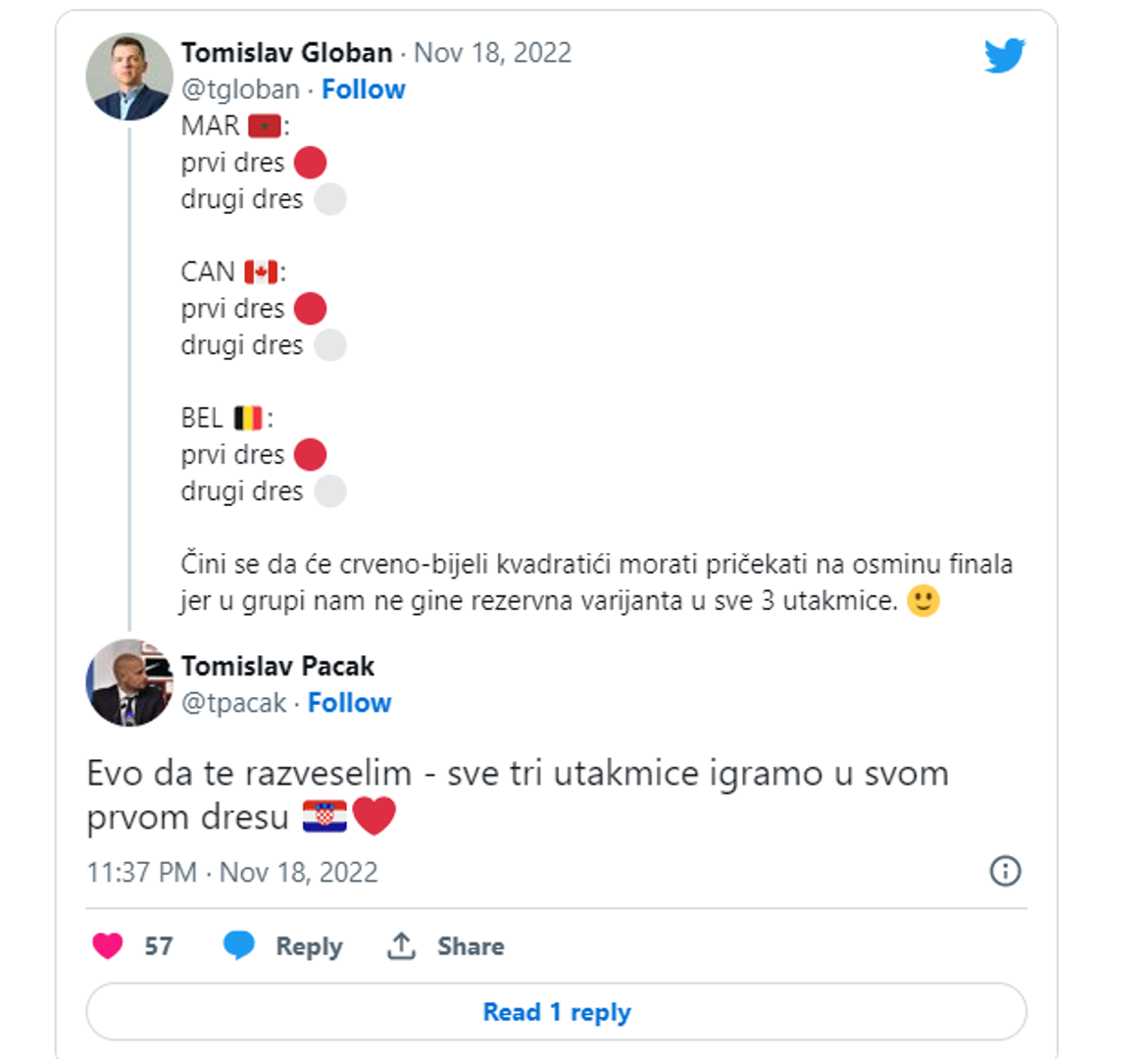
Task: Click the red heart emoji in the tweet
Action: 374,817
